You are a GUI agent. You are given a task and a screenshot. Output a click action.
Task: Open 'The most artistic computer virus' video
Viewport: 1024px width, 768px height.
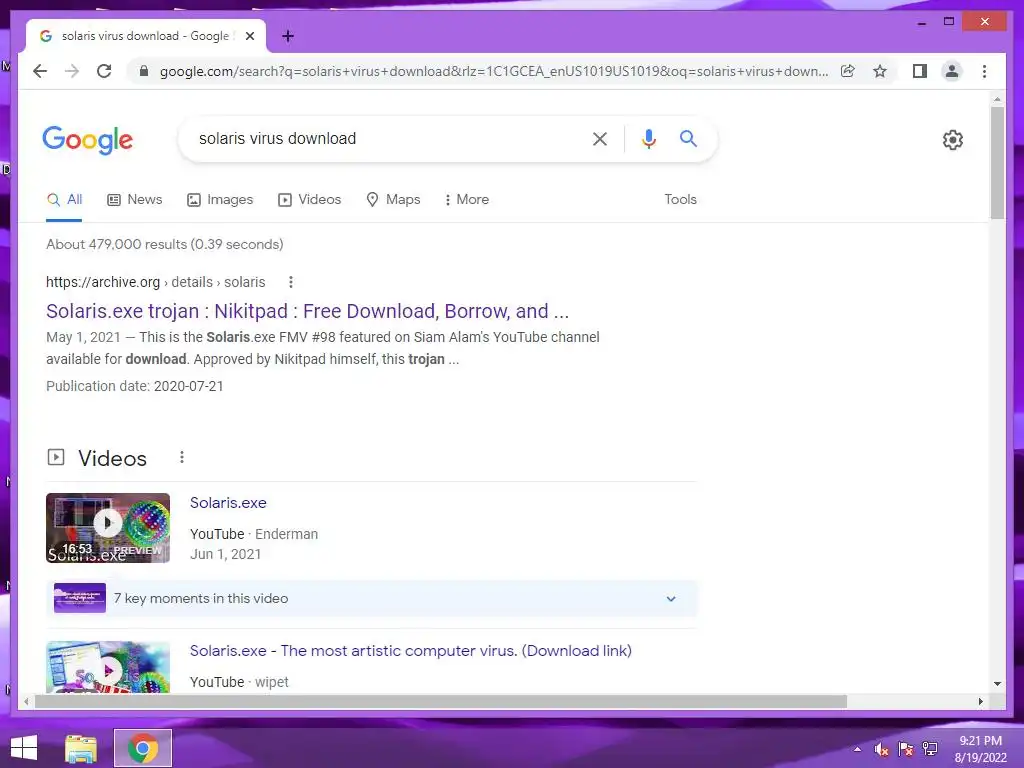point(411,650)
